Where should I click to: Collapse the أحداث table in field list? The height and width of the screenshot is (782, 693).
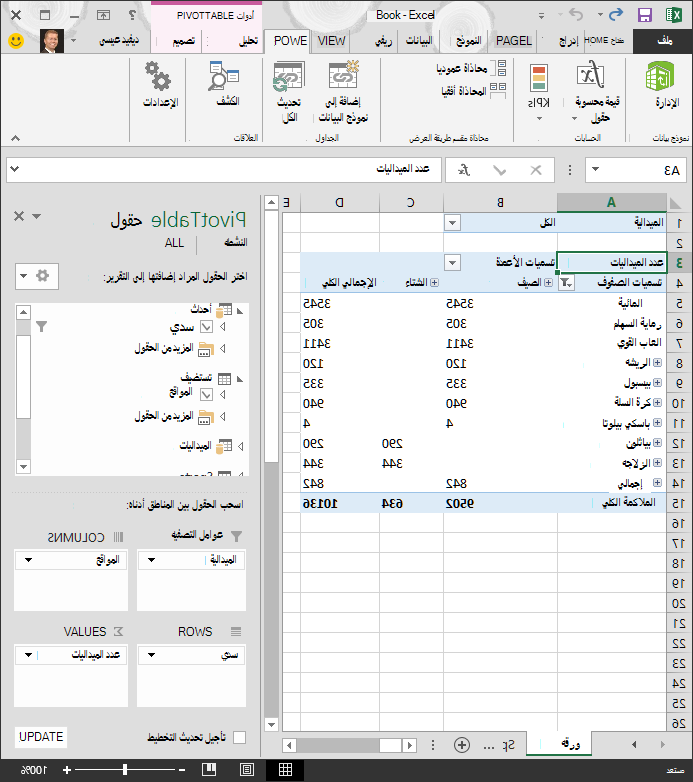coord(240,311)
